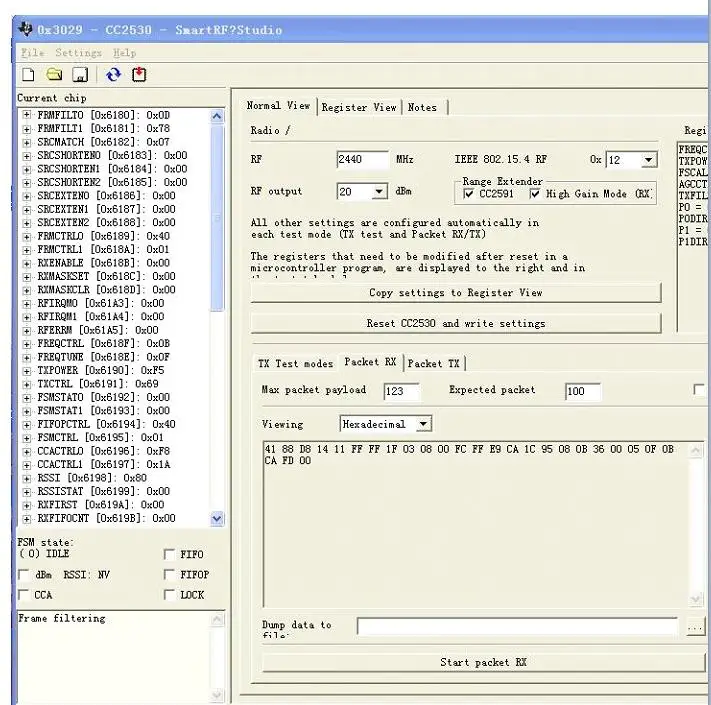The height and width of the screenshot is (705, 711).
Task: Expand the FREQCTRL register node
Action: [27, 344]
